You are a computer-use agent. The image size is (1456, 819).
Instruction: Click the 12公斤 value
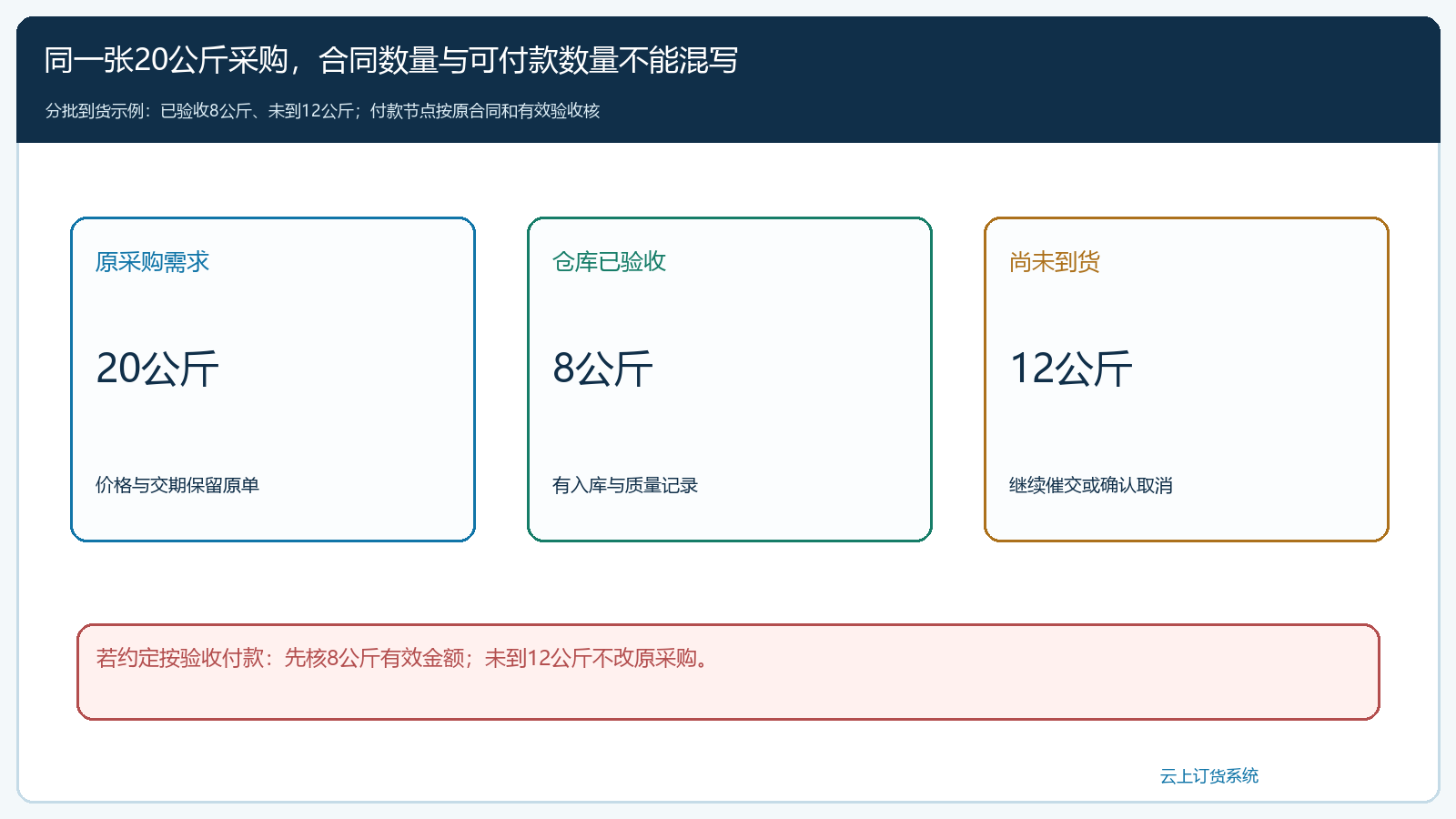(1071, 369)
